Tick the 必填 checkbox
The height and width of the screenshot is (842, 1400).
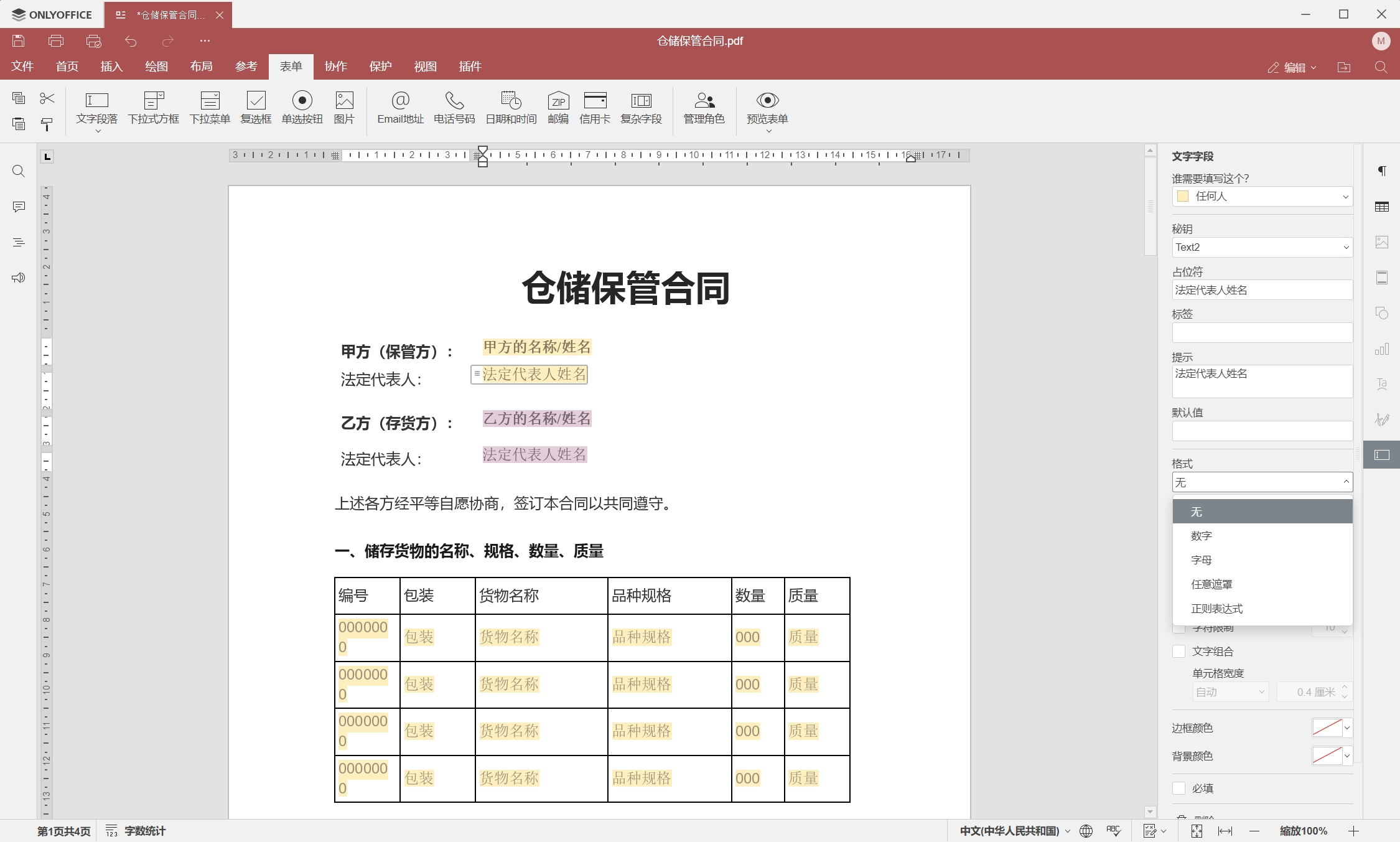pyautogui.click(x=1178, y=788)
